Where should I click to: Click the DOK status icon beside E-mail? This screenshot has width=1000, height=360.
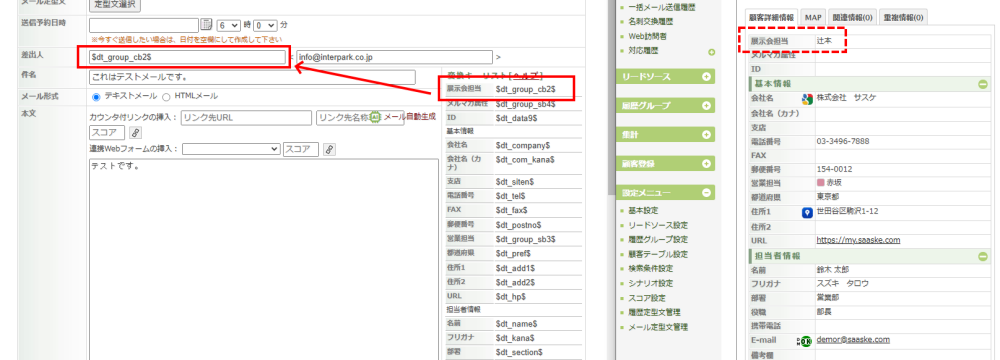point(804,341)
